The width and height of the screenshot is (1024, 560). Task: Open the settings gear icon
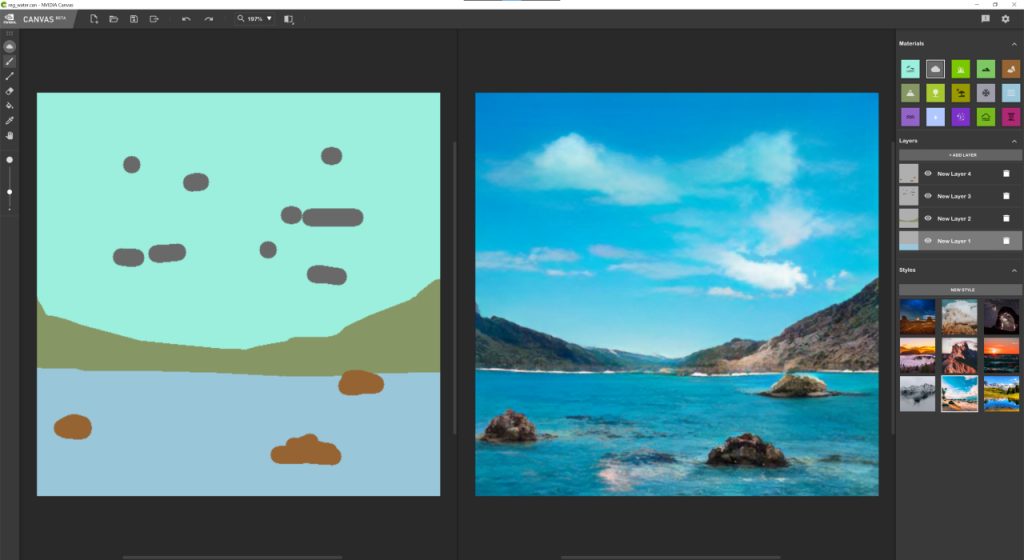(1006, 19)
